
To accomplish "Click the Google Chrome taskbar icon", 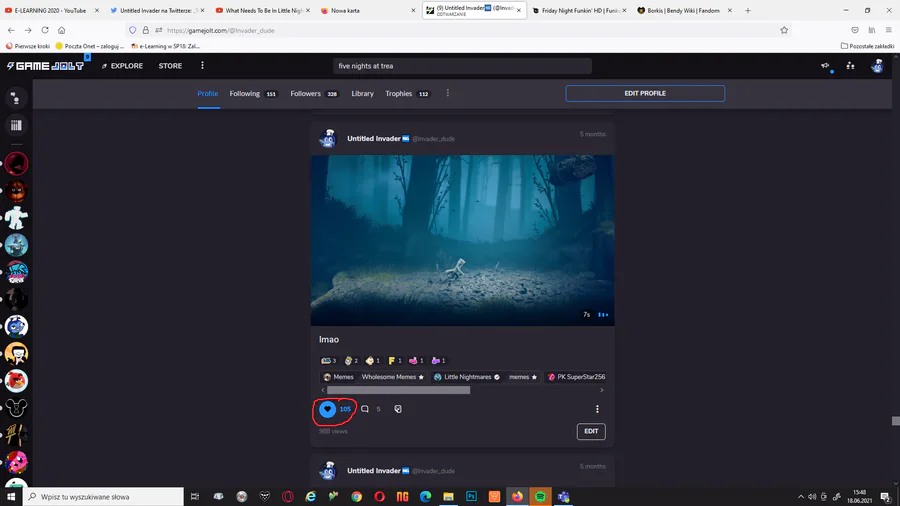I will point(356,496).
